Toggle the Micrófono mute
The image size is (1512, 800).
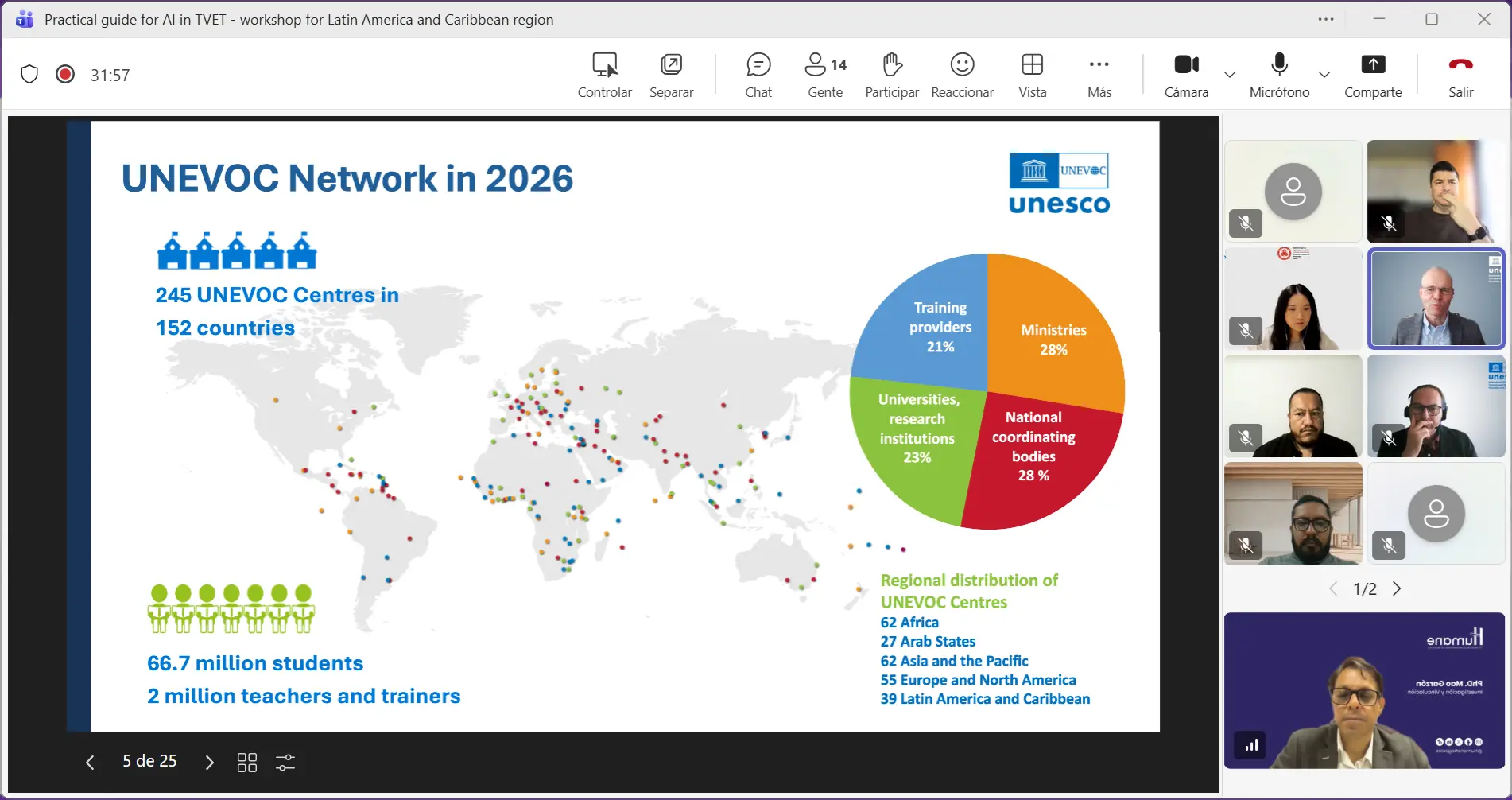point(1279,75)
